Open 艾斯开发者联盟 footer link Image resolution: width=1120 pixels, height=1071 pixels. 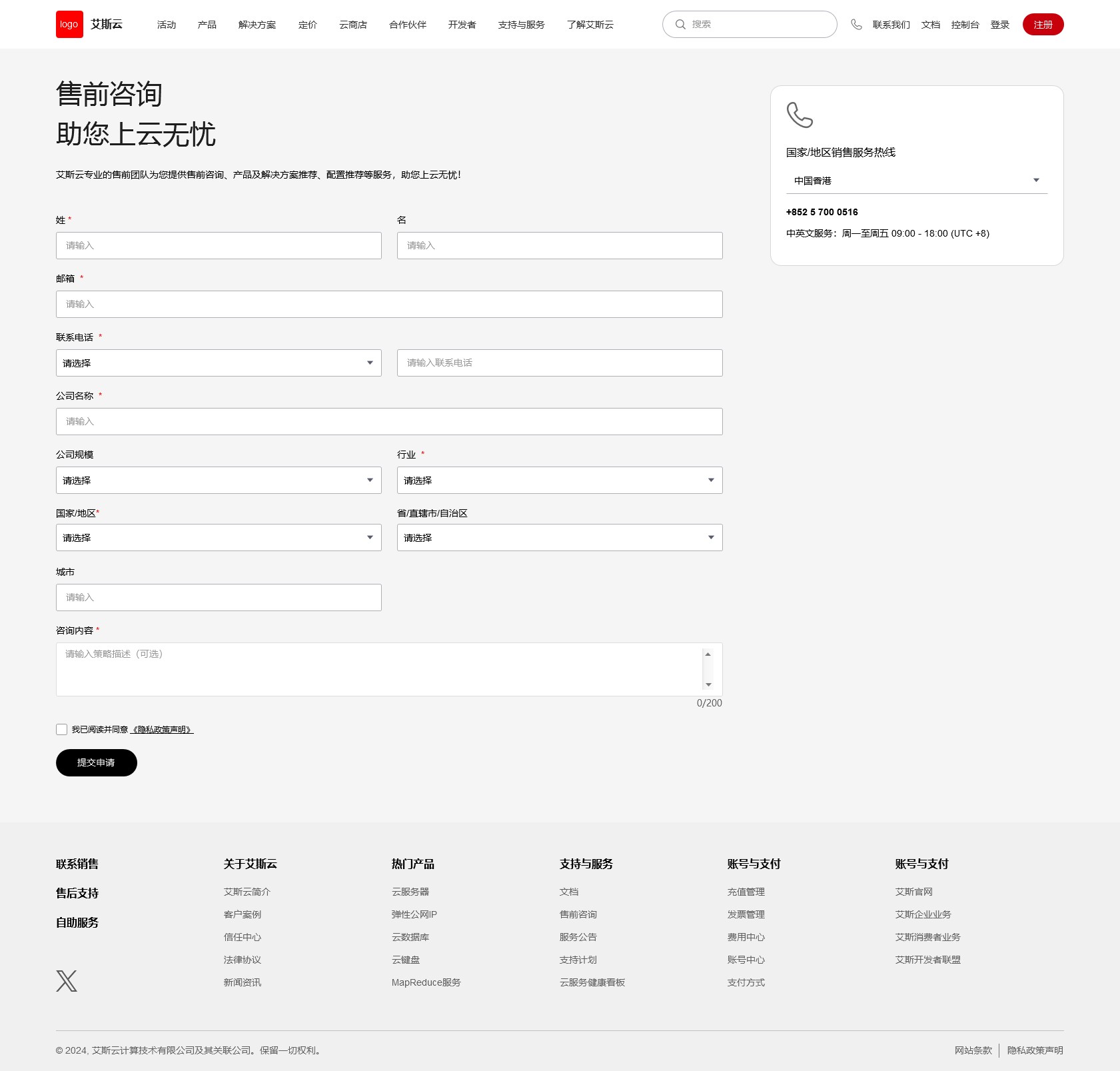(x=928, y=960)
